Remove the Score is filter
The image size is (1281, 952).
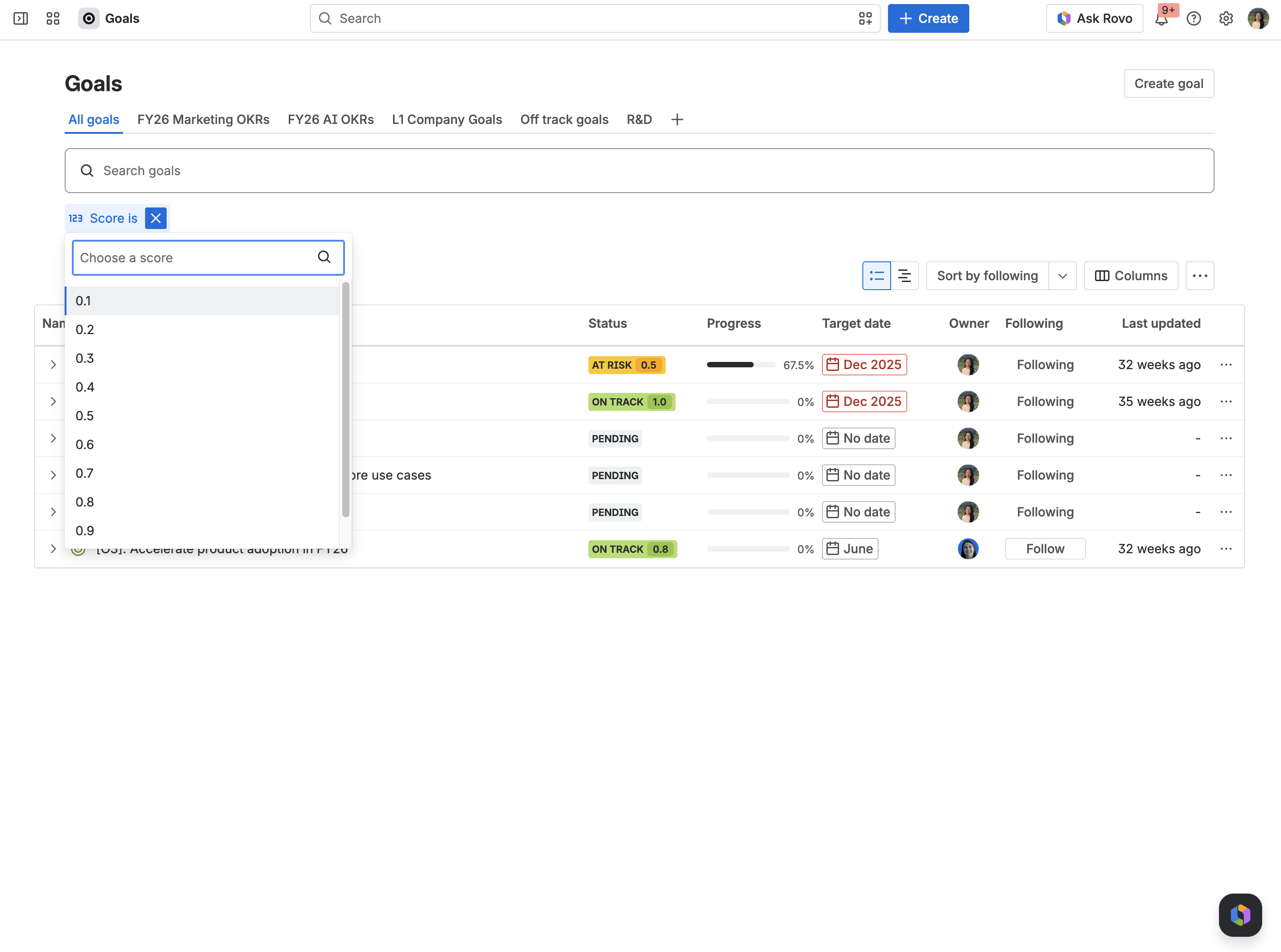click(155, 218)
